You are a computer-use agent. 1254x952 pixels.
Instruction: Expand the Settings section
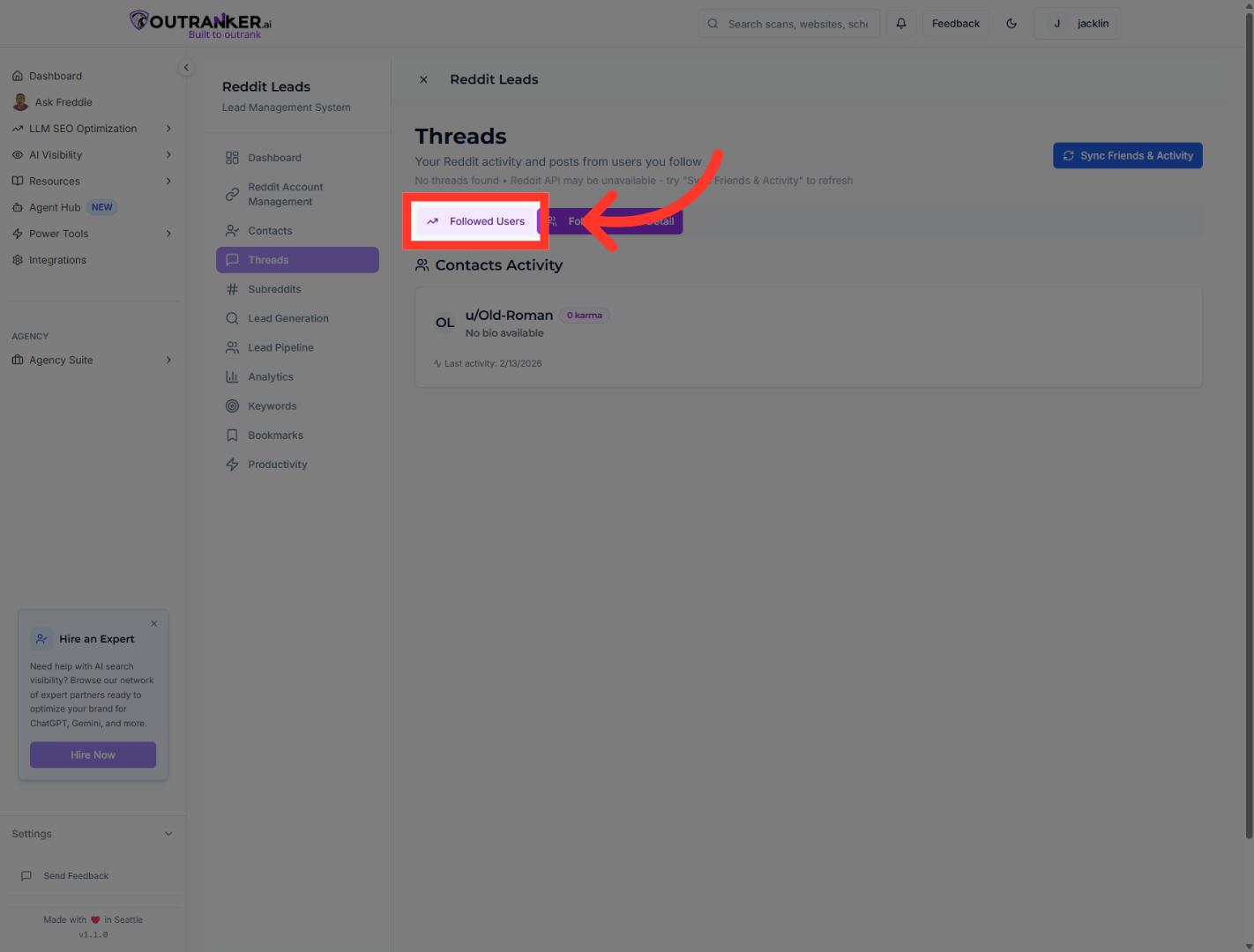coord(93,834)
